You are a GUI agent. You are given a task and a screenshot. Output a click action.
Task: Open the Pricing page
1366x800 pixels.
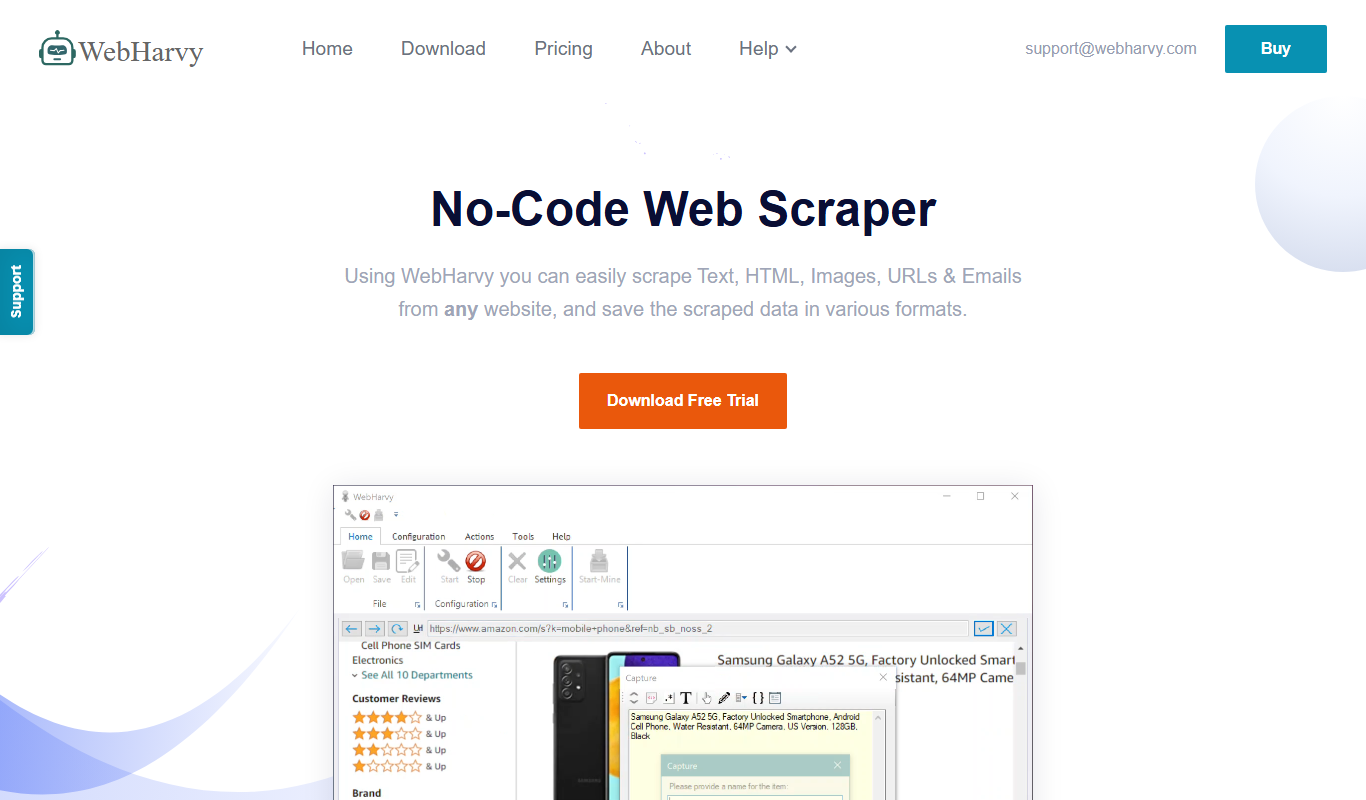click(x=563, y=49)
